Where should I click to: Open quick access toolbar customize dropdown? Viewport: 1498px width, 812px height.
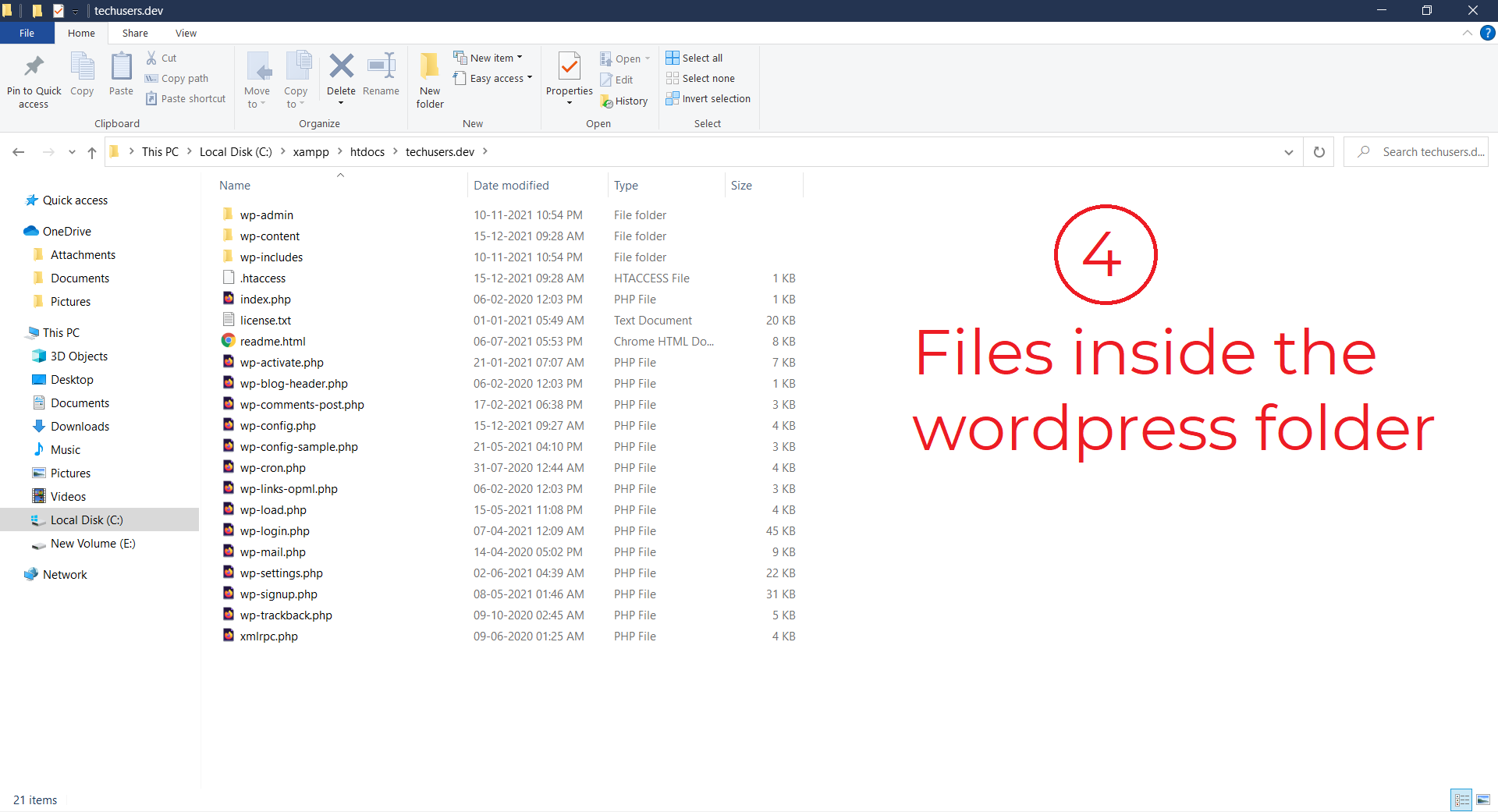[76, 11]
